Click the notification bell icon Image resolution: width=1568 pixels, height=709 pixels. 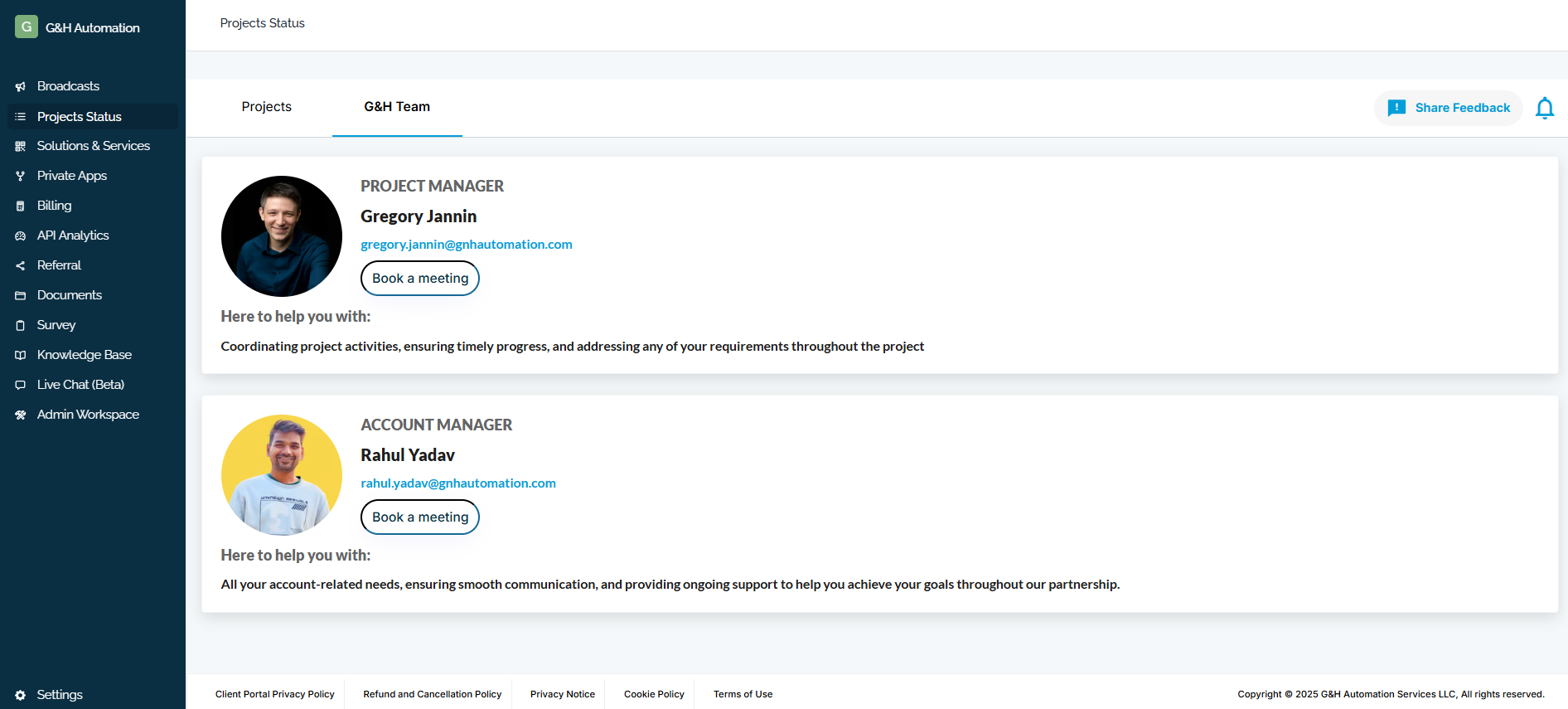pyautogui.click(x=1544, y=109)
